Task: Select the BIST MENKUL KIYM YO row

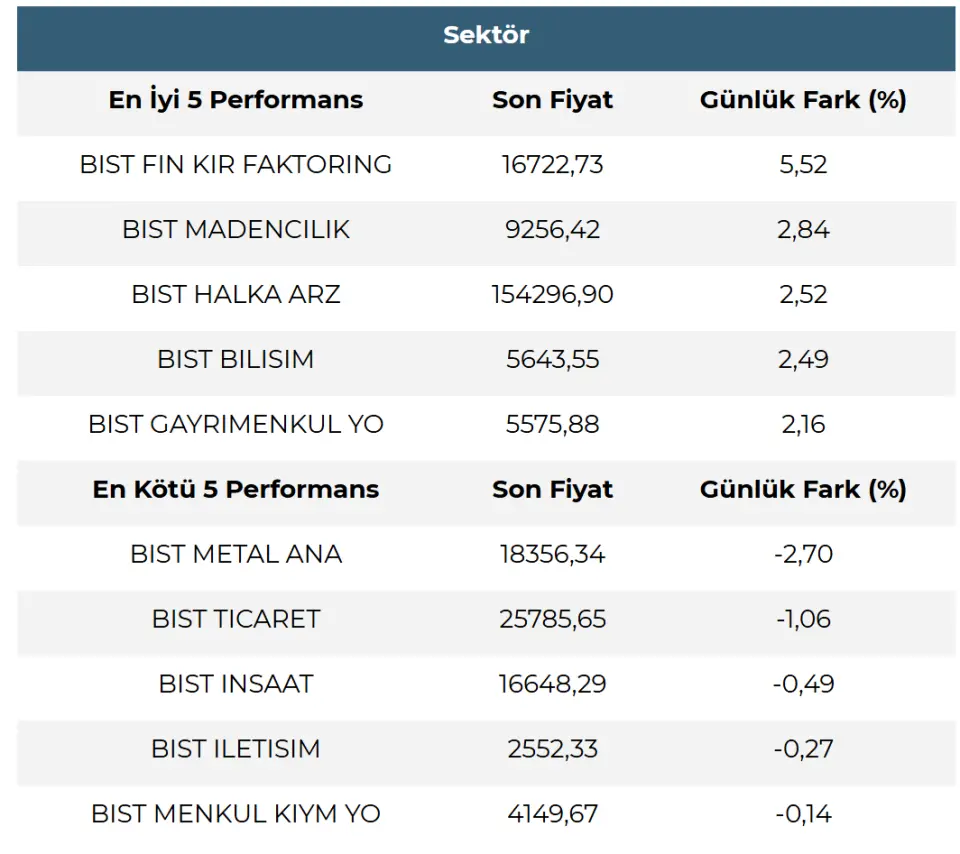Action: pos(236,814)
